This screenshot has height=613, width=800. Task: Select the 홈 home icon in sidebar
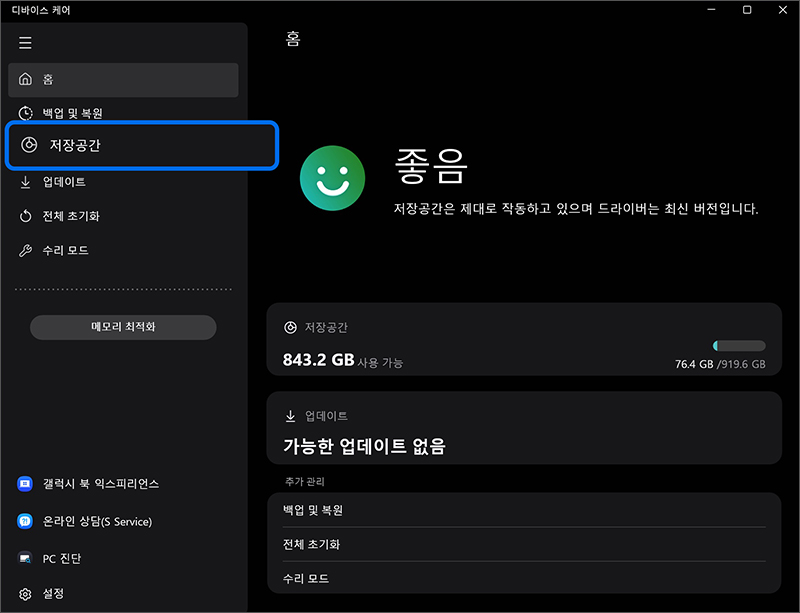(25, 79)
